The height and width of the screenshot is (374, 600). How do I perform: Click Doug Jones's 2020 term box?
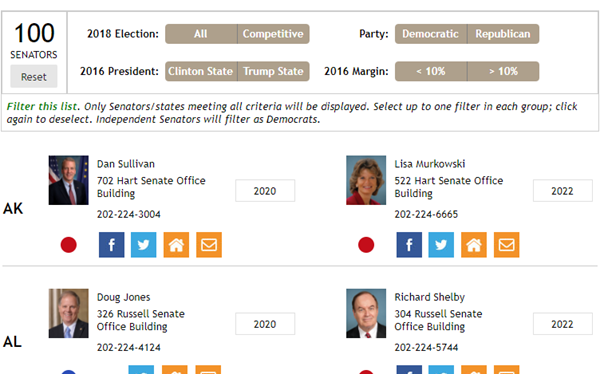click(265, 324)
